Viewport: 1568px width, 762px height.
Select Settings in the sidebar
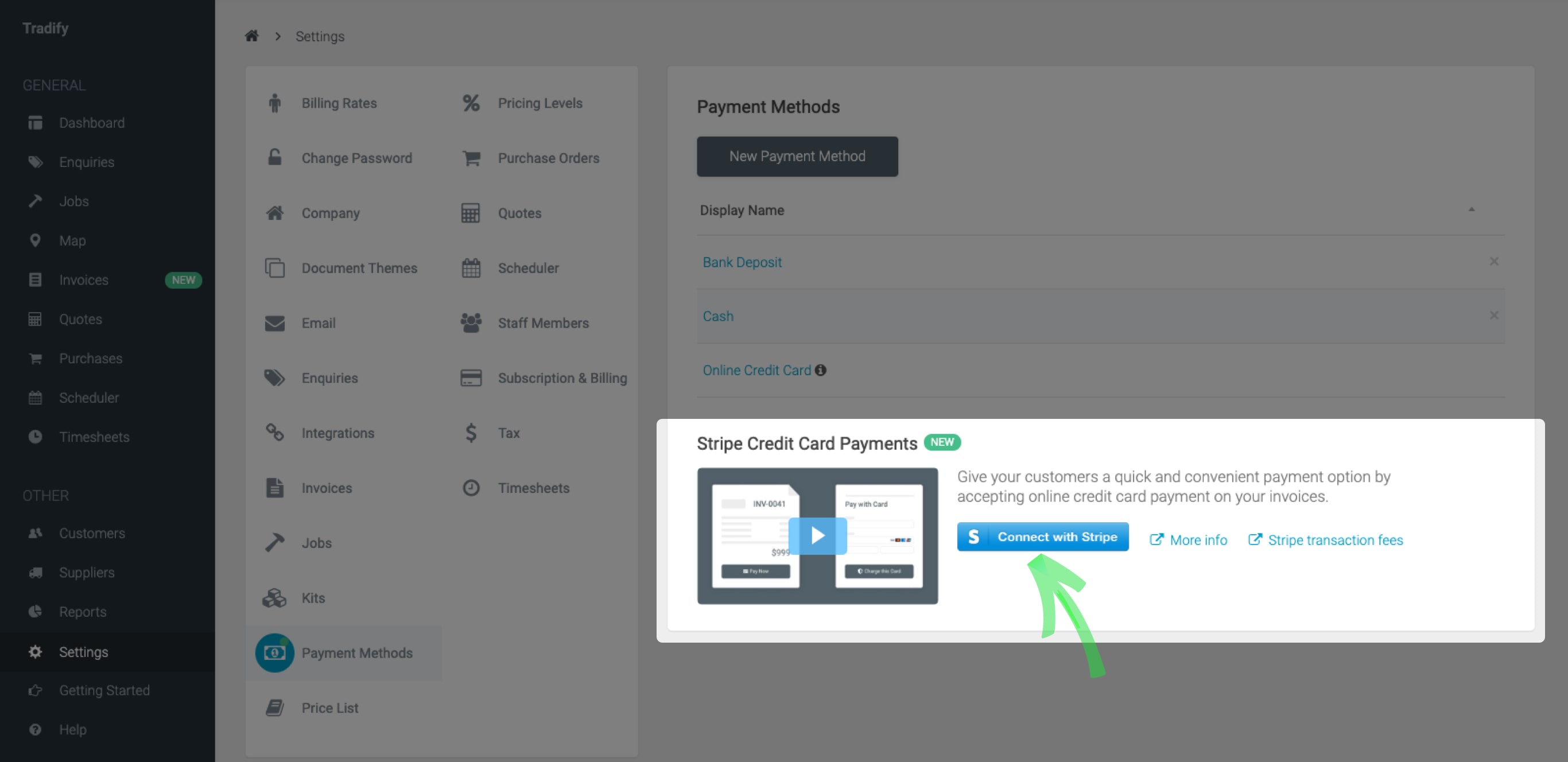(x=83, y=652)
